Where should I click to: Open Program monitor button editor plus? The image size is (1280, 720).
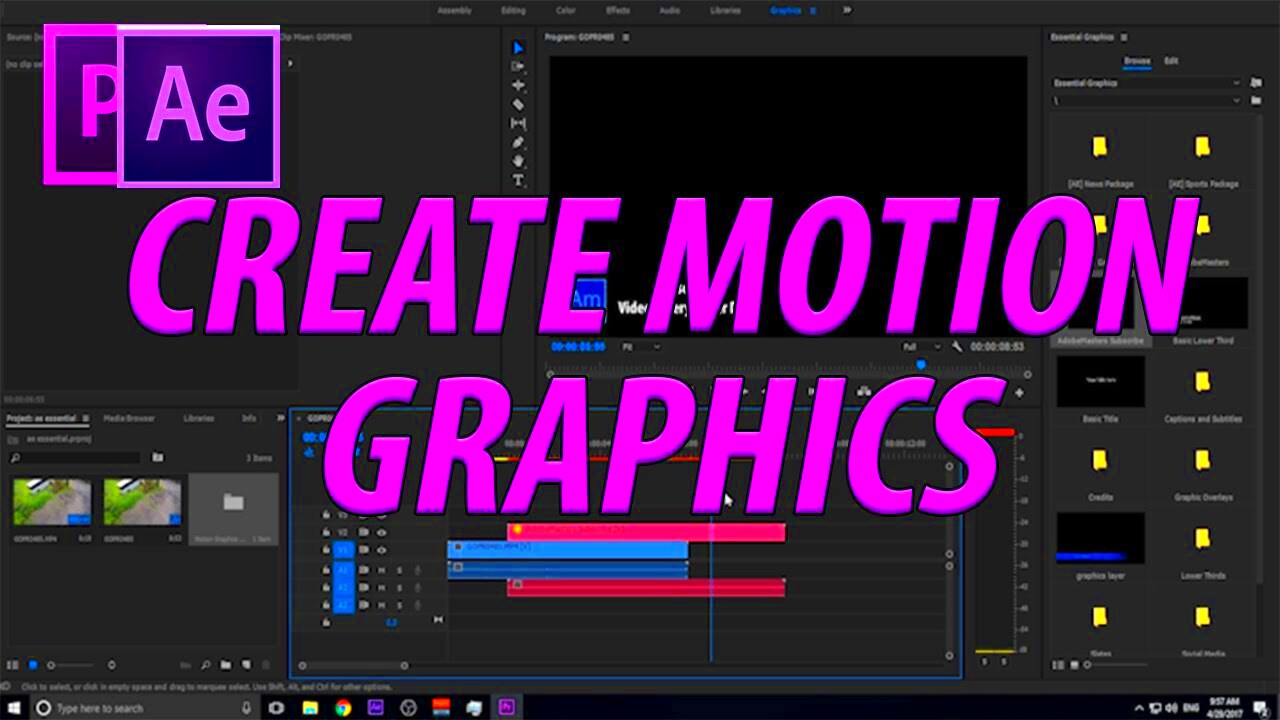coord(1019,393)
